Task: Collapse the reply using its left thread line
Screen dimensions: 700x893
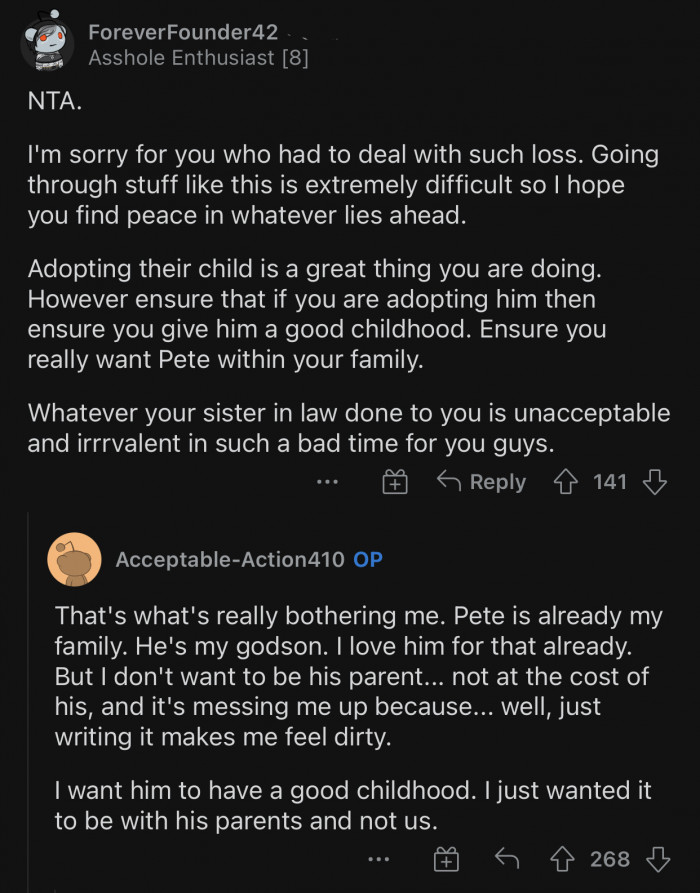Action: point(28,700)
